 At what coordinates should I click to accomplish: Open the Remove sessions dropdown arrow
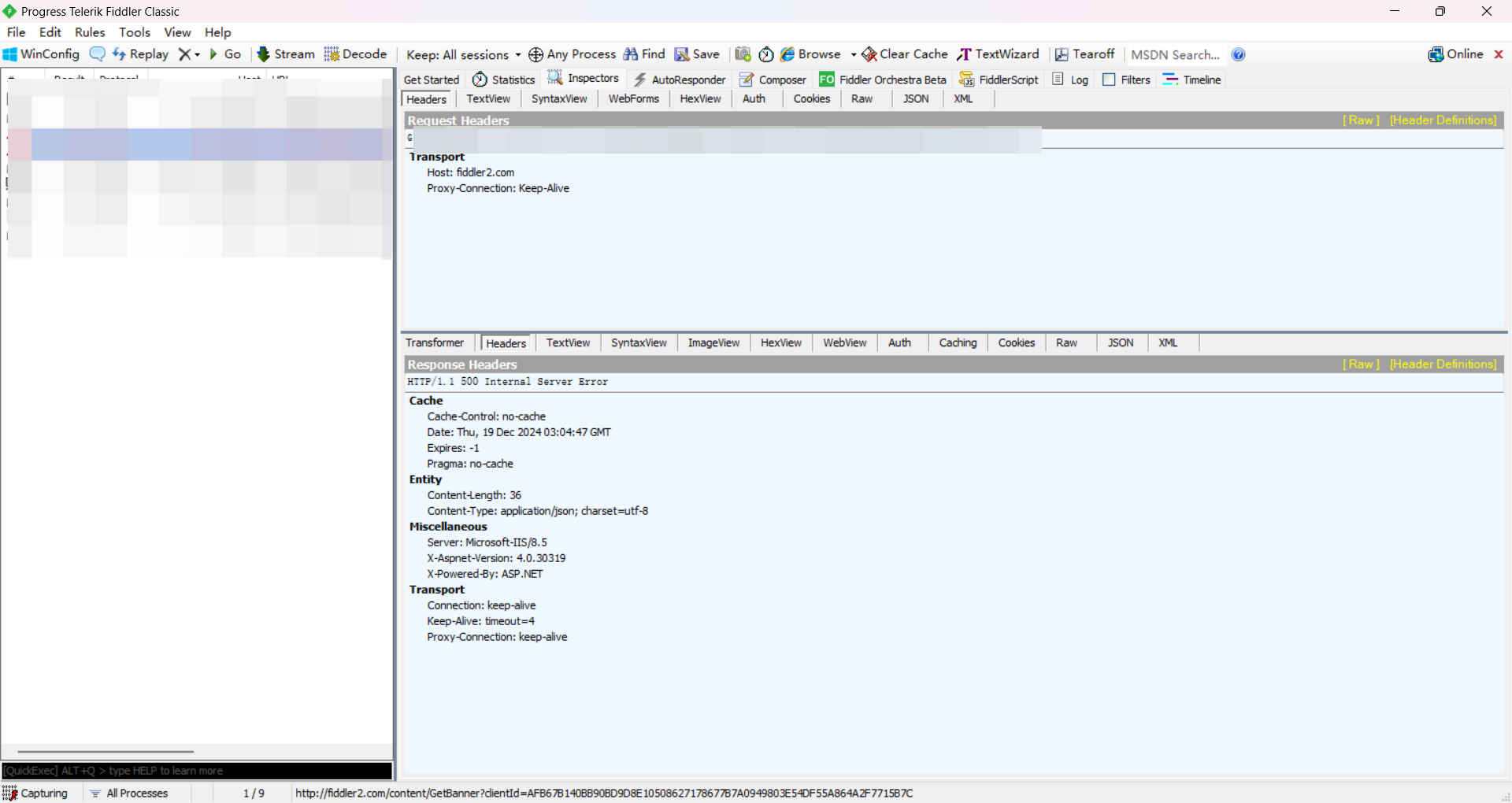pos(197,54)
